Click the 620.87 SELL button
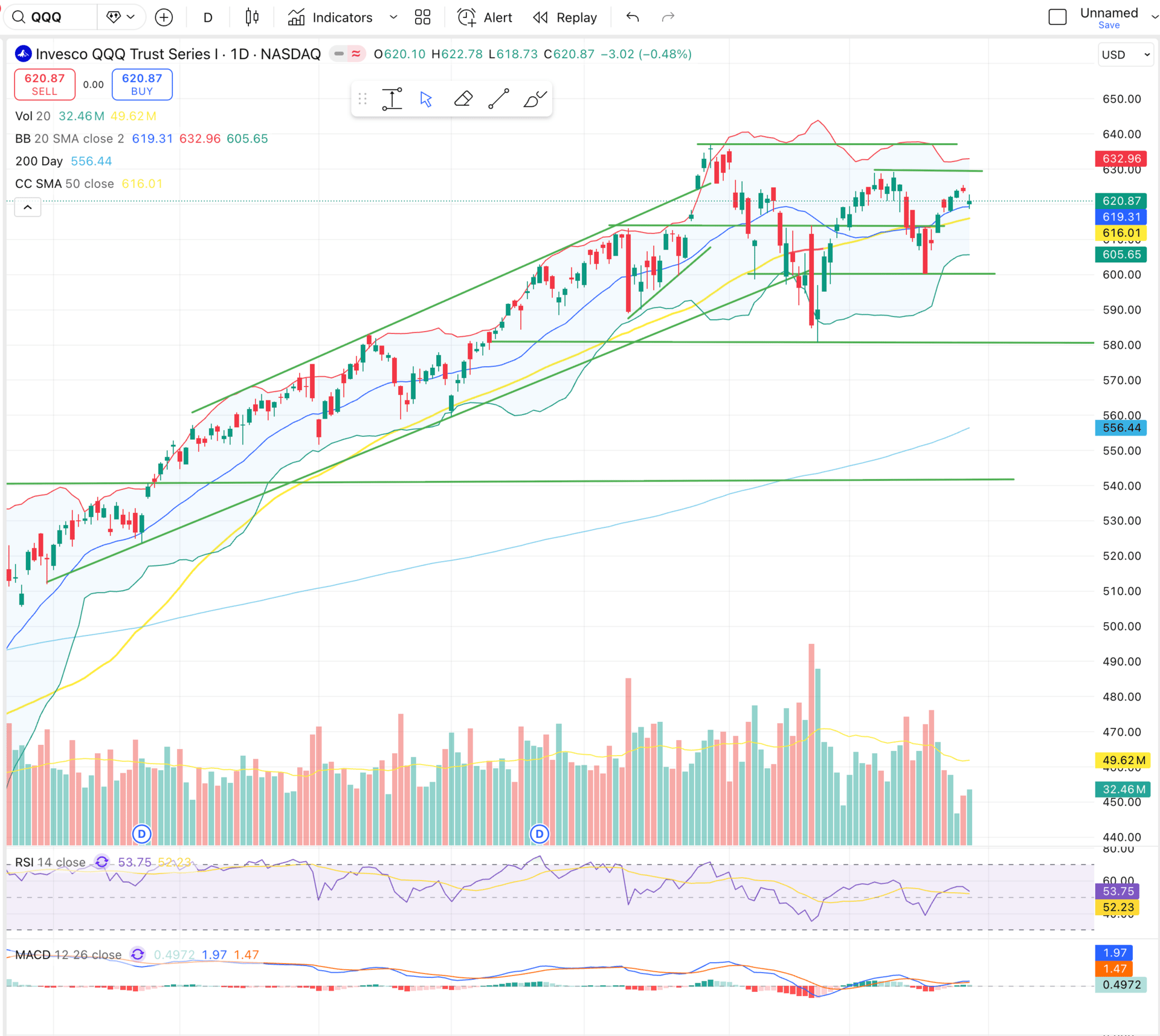This screenshot has width=1160, height=1036. [x=45, y=85]
